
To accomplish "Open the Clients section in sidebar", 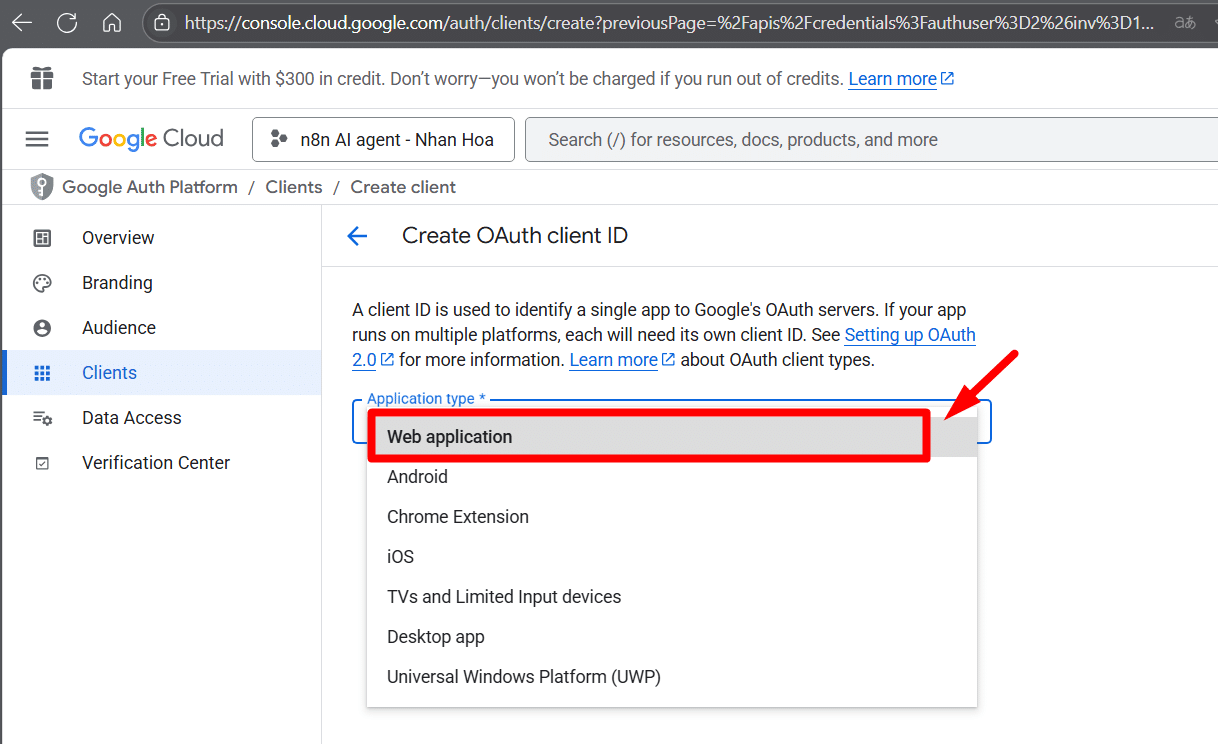I will click(x=109, y=373).
